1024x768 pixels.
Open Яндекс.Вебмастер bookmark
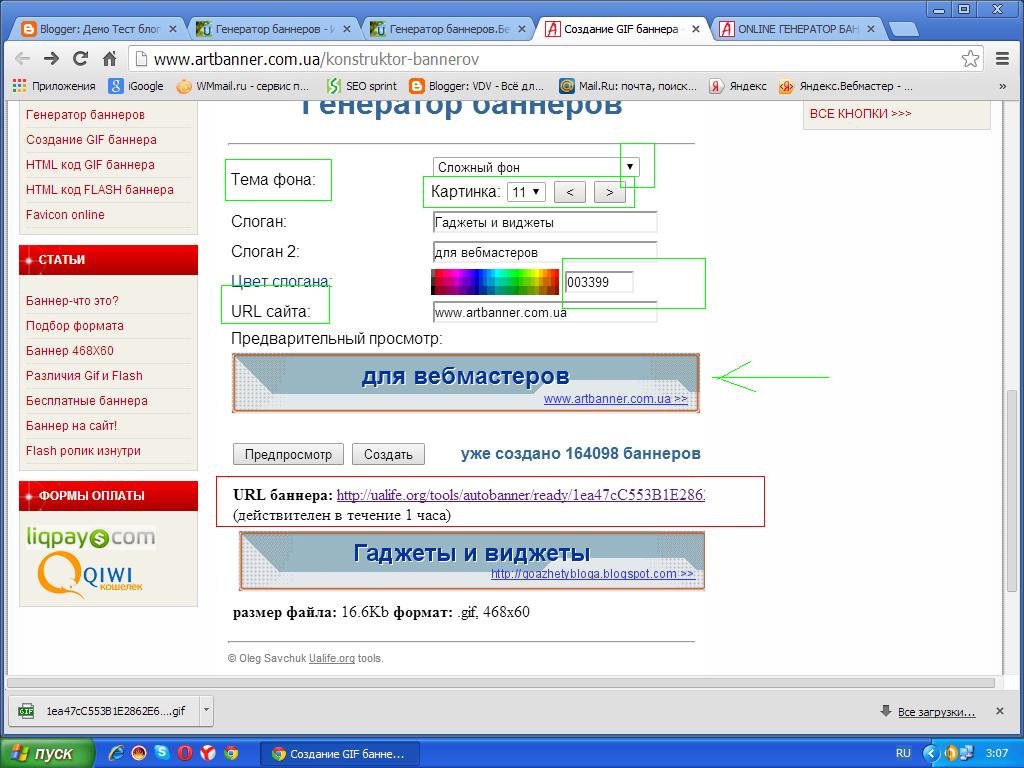846,86
